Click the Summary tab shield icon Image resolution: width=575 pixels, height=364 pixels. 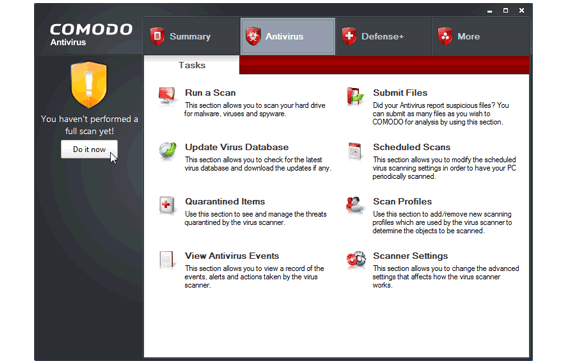click(157, 36)
